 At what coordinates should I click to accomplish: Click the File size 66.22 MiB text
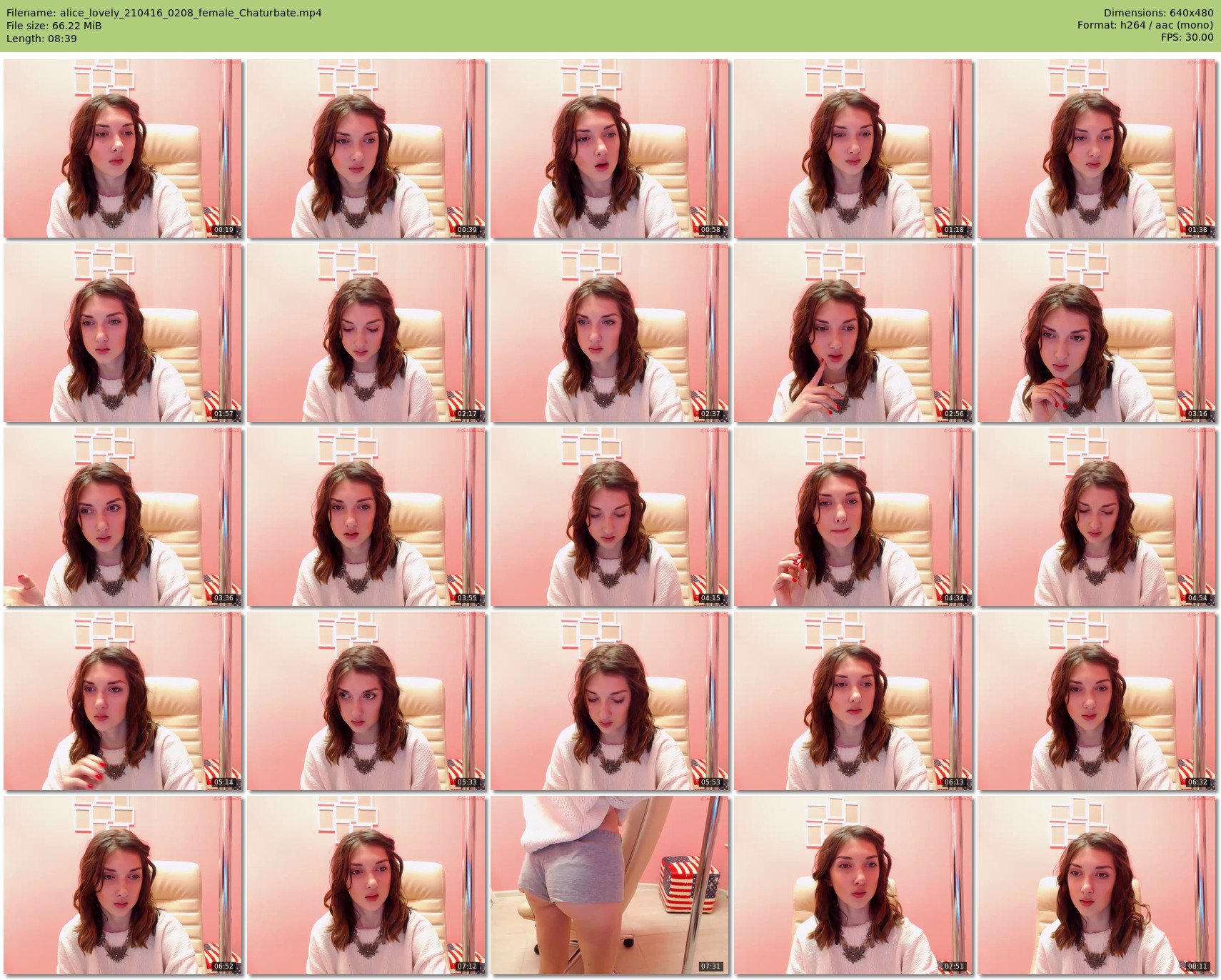coord(54,26)
